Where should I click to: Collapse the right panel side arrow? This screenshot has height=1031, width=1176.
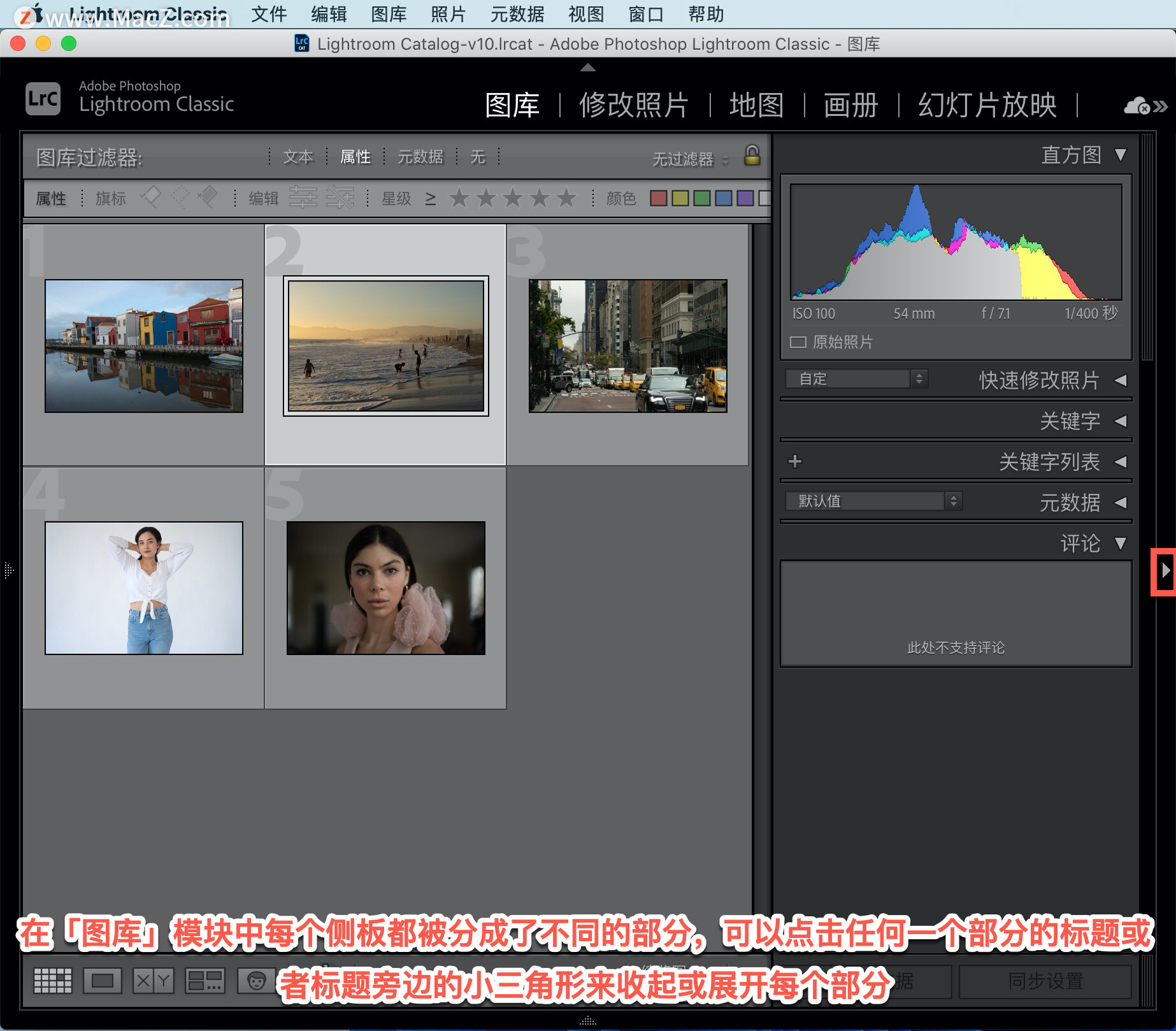[x=1165, y=571]
